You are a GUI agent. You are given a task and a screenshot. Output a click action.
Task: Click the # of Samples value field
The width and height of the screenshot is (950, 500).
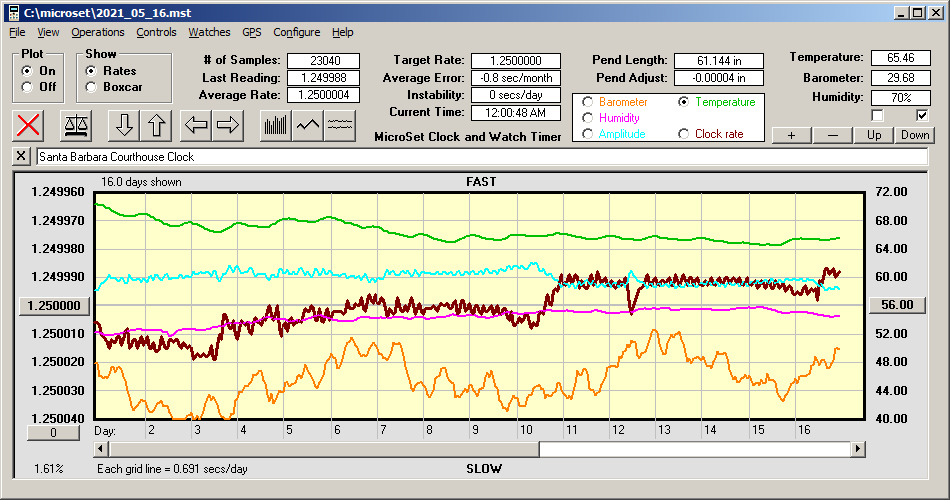[x=324, y=61]
